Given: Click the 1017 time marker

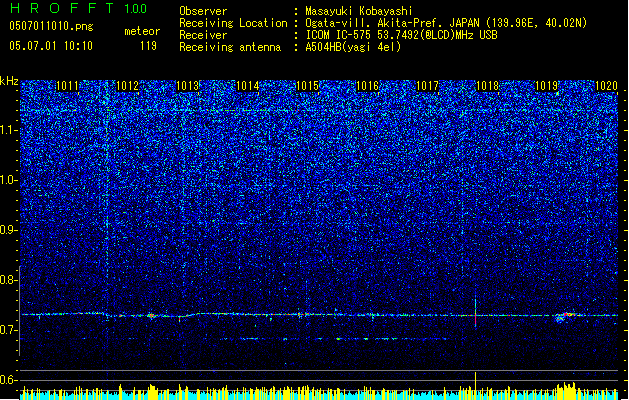Looking at the screenshot, I should pos(427,86).
